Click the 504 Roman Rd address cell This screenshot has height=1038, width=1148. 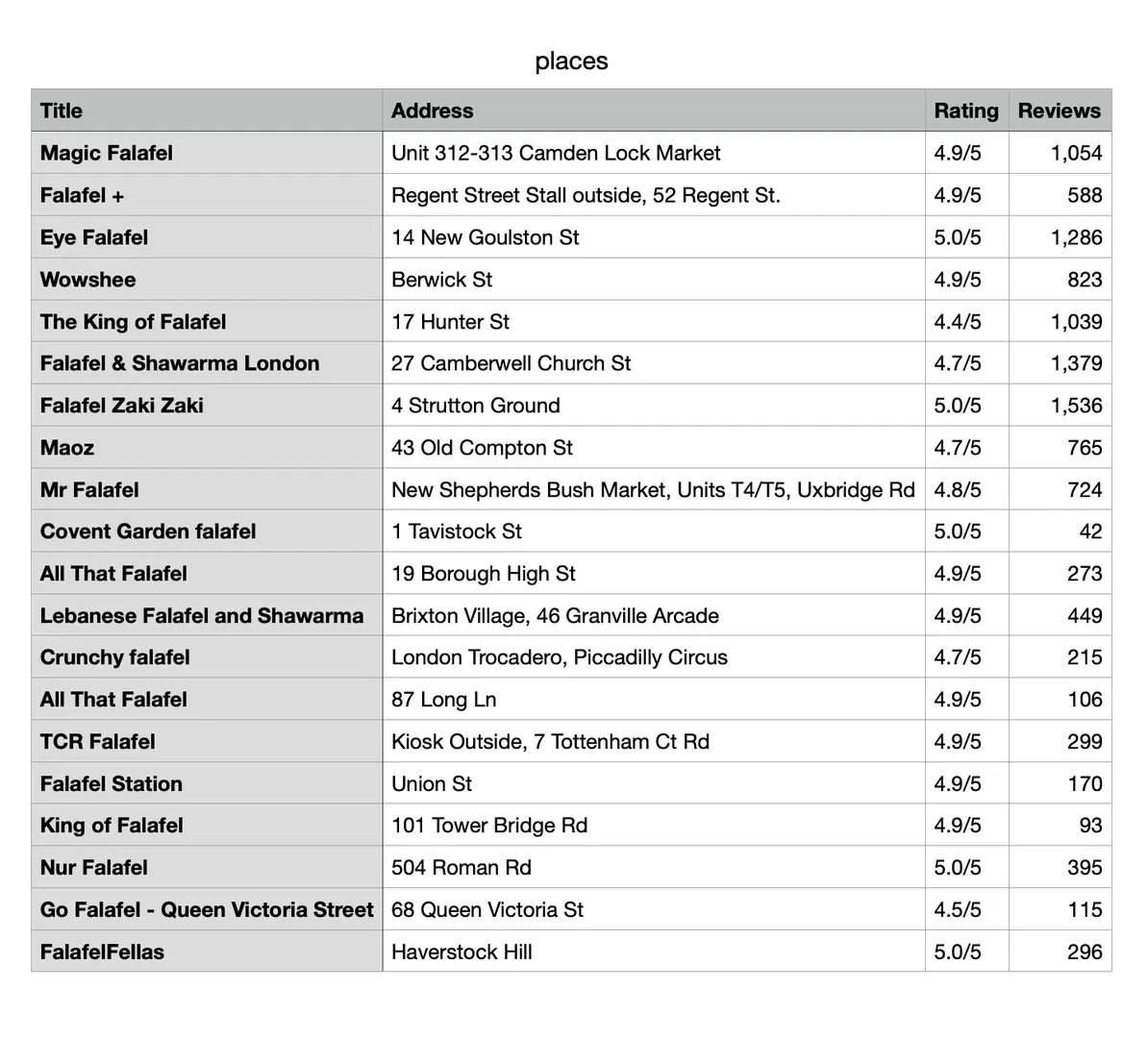pos(654,868)
